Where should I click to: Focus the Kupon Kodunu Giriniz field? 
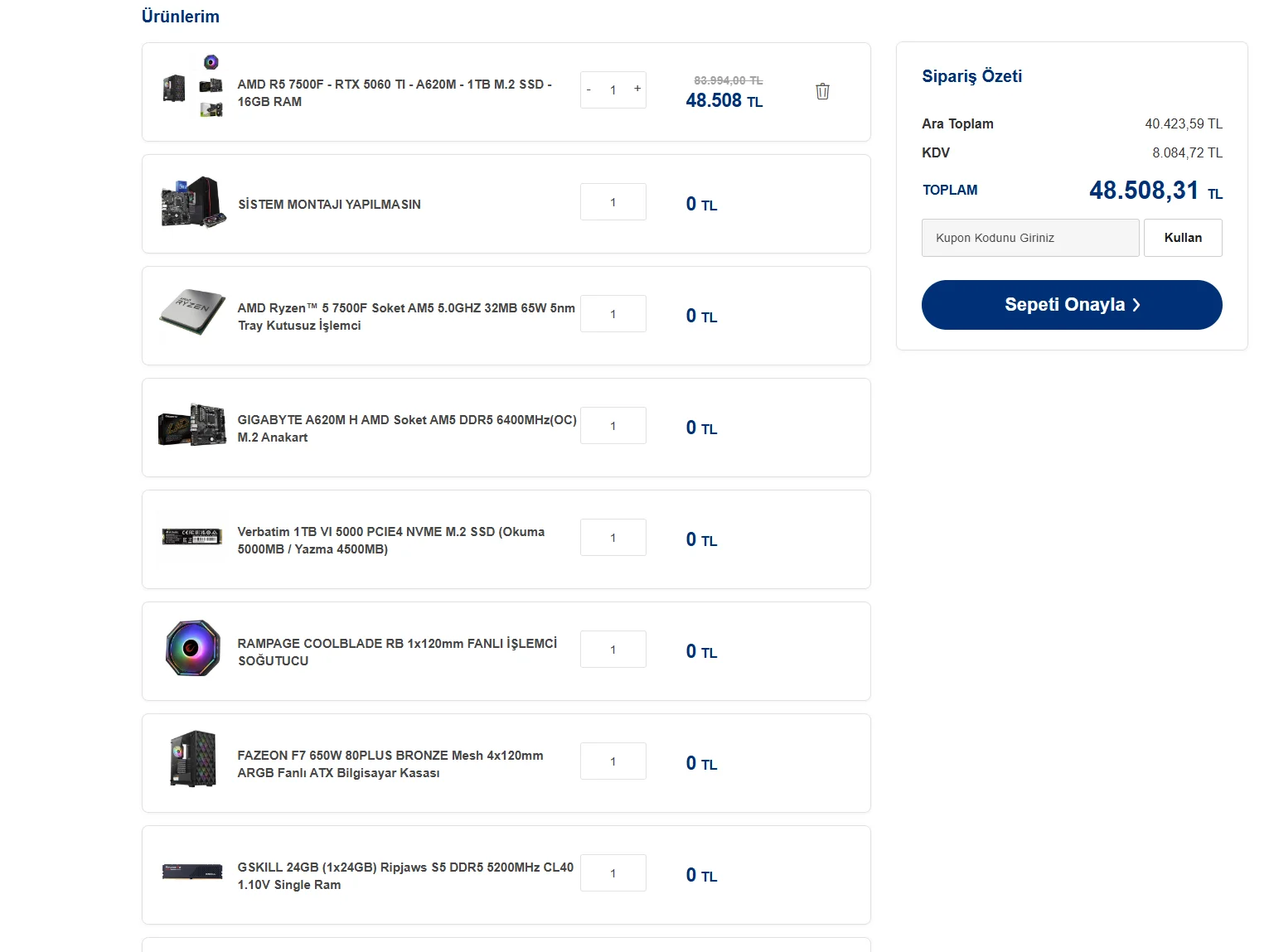tap(1030, 238)
